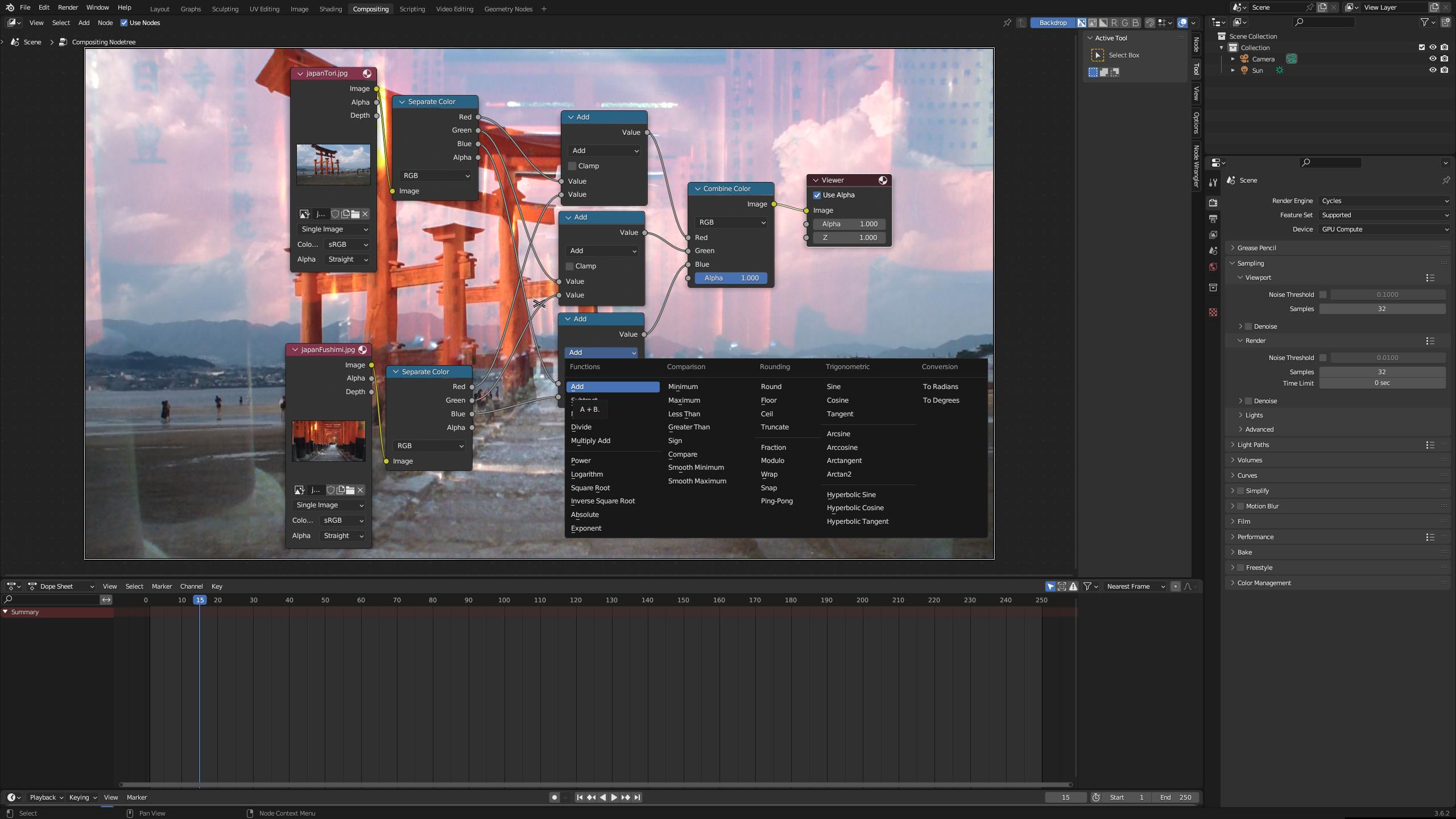Select Red backdrop channel button
The image size is (1456, 819).
click(x=1114, y=23)
